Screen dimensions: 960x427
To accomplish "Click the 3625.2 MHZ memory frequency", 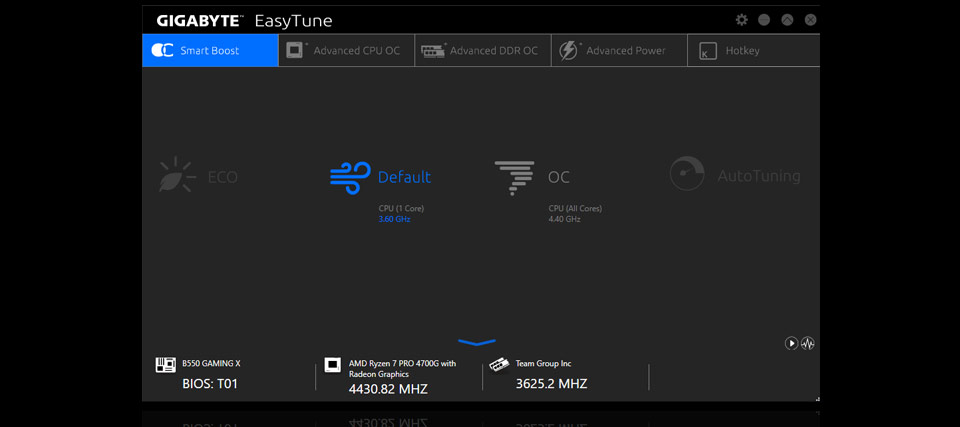I will 552,384.
